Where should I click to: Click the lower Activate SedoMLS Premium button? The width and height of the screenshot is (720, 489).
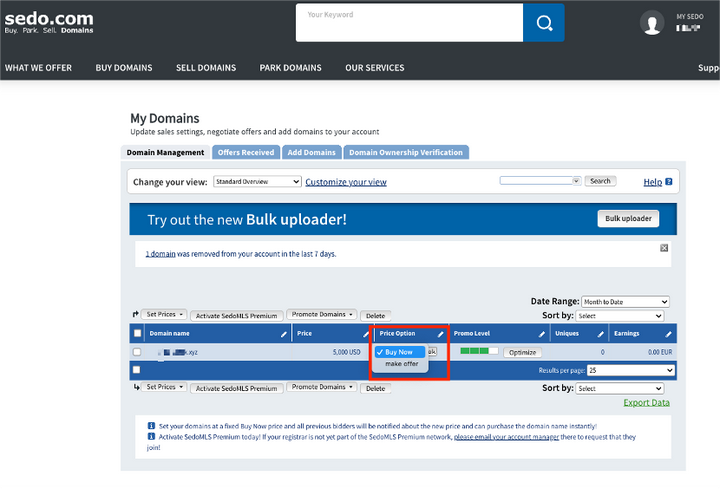(x=236, y=388)
